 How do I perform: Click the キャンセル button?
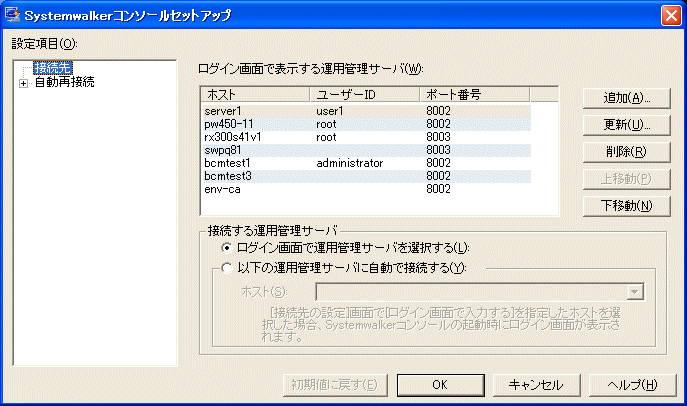pyautogui.click(x=536, y=385)
